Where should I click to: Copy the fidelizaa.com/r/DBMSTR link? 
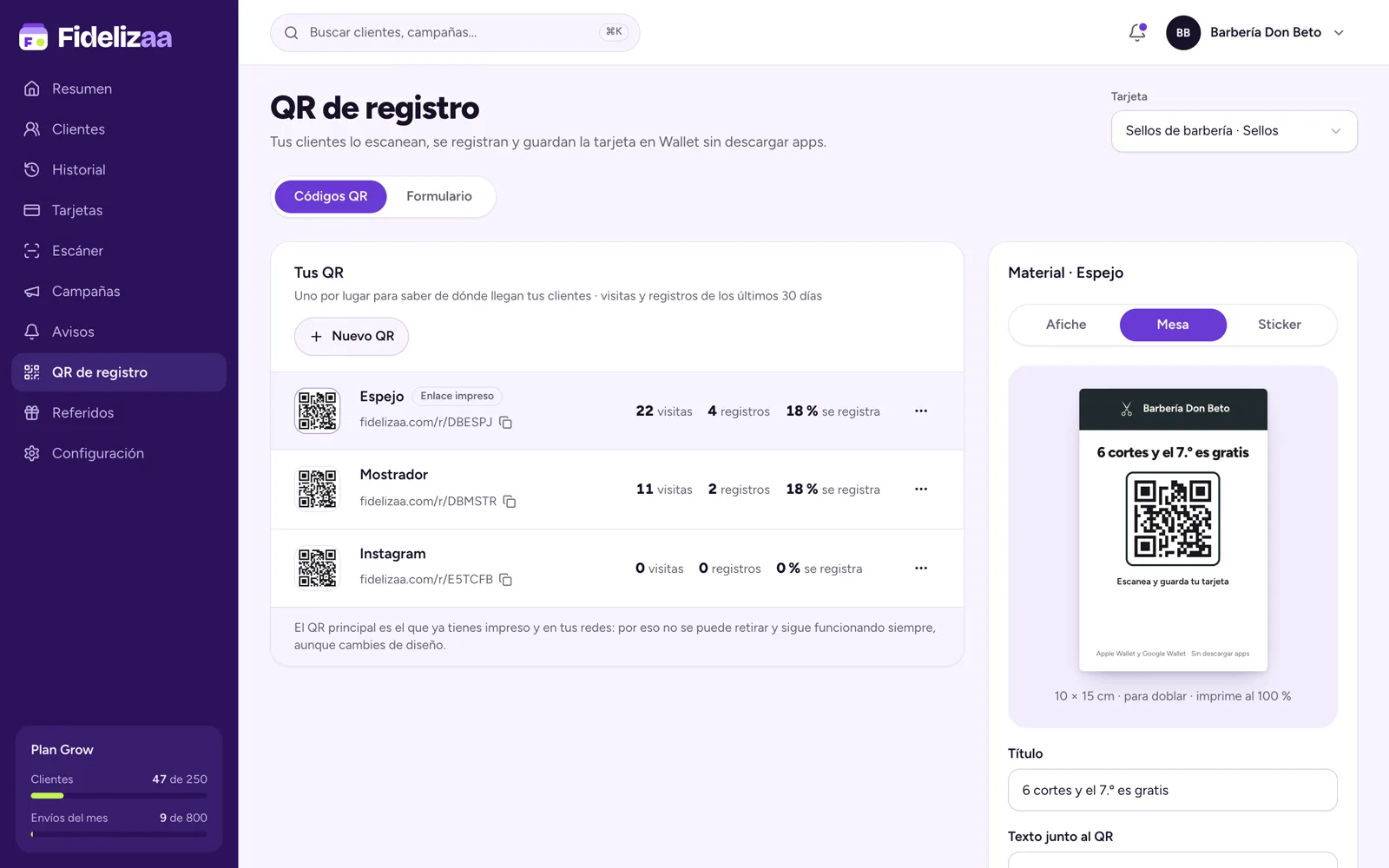510,502
